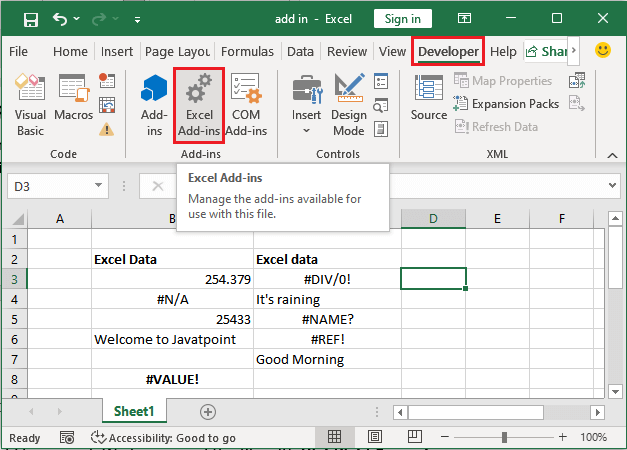Toggle Design Mode
Screen dimensions: 627x450
(x=349, y=105)
